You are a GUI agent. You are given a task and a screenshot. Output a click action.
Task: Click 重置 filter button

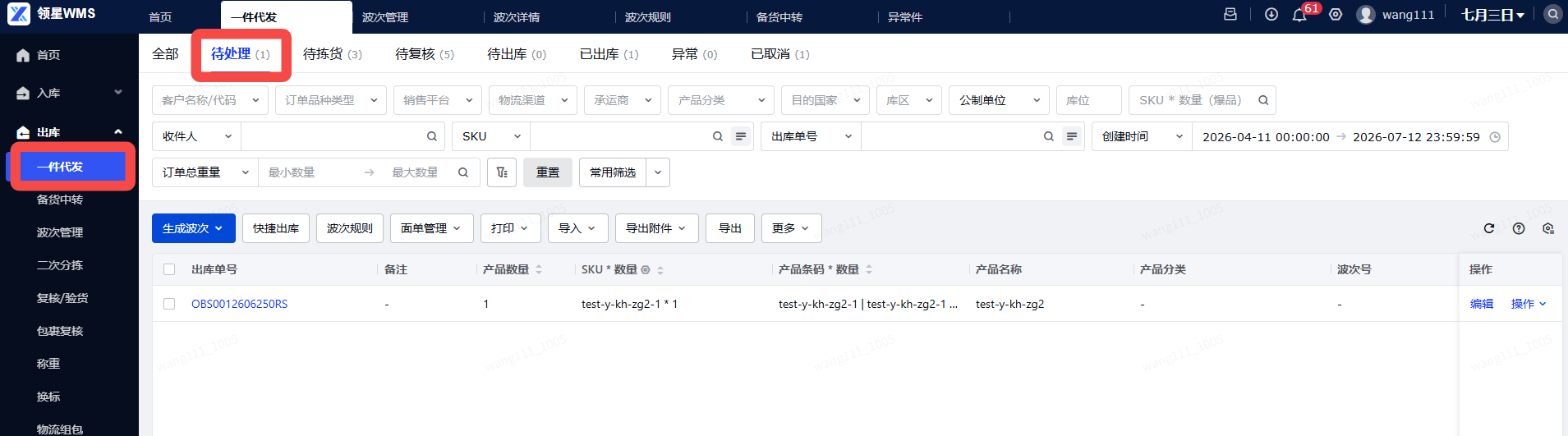pyautogui.click(x=548, y=172)
